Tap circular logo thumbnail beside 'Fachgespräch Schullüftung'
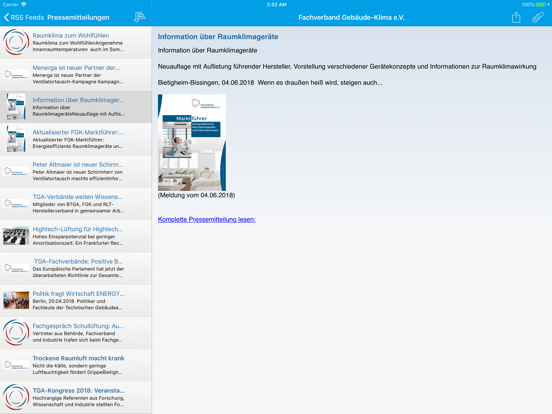 coord(16,333)
